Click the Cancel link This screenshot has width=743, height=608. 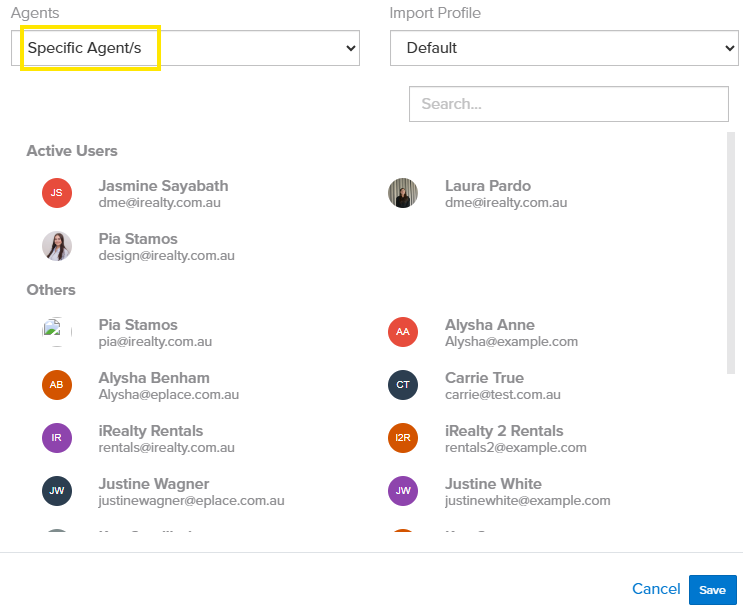click(656, 590)
